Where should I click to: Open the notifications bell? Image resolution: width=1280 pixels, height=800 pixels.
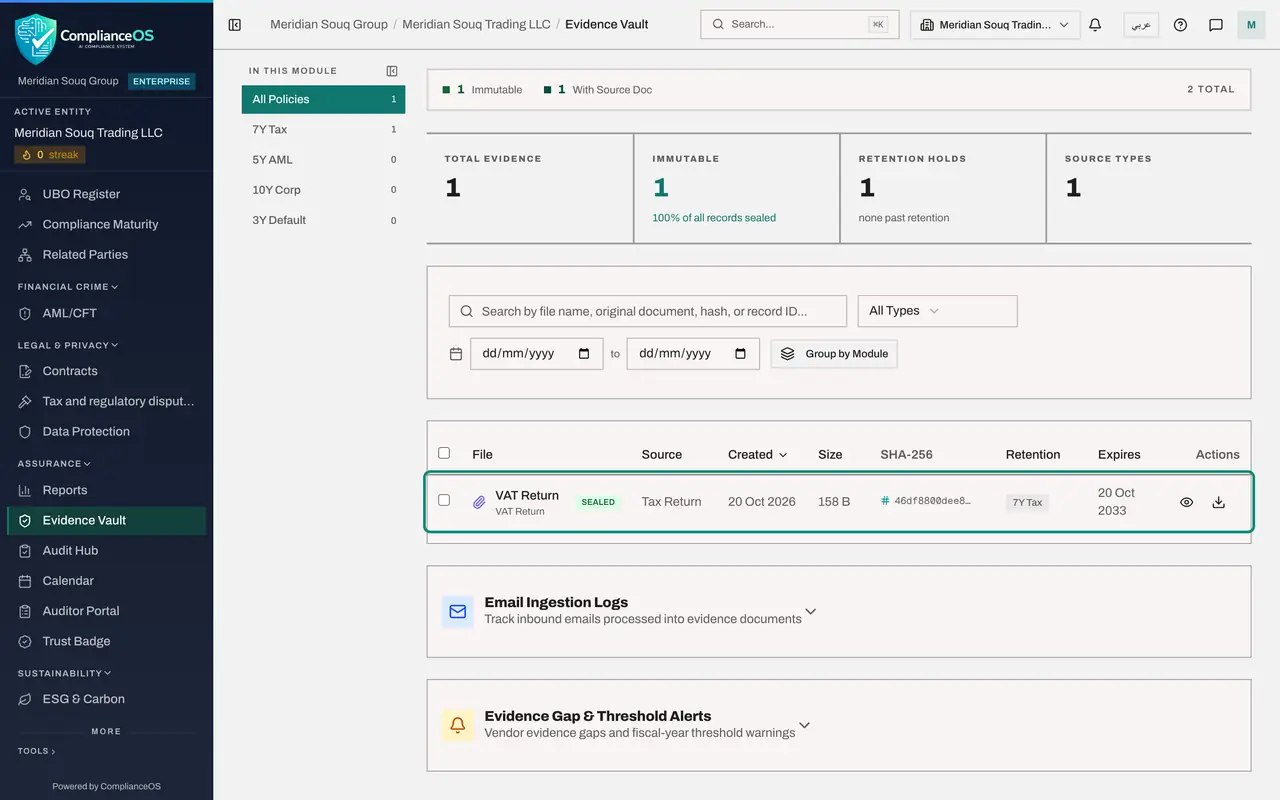tap(1095, 25)
